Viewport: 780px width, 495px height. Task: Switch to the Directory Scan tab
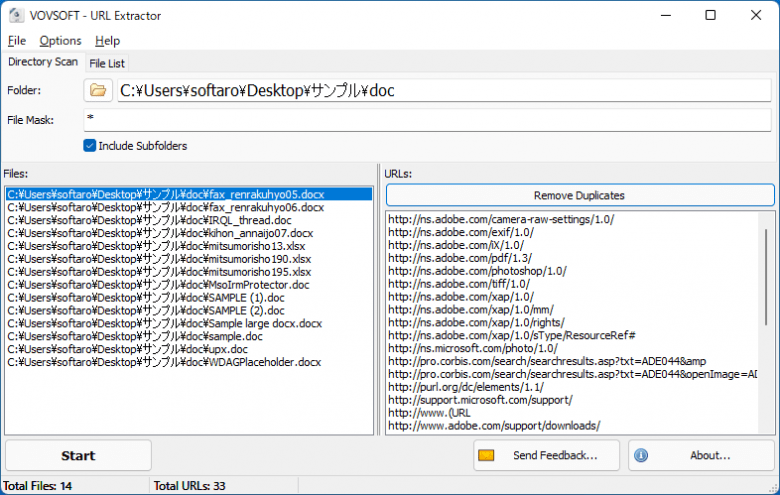[x=43, y=62]
